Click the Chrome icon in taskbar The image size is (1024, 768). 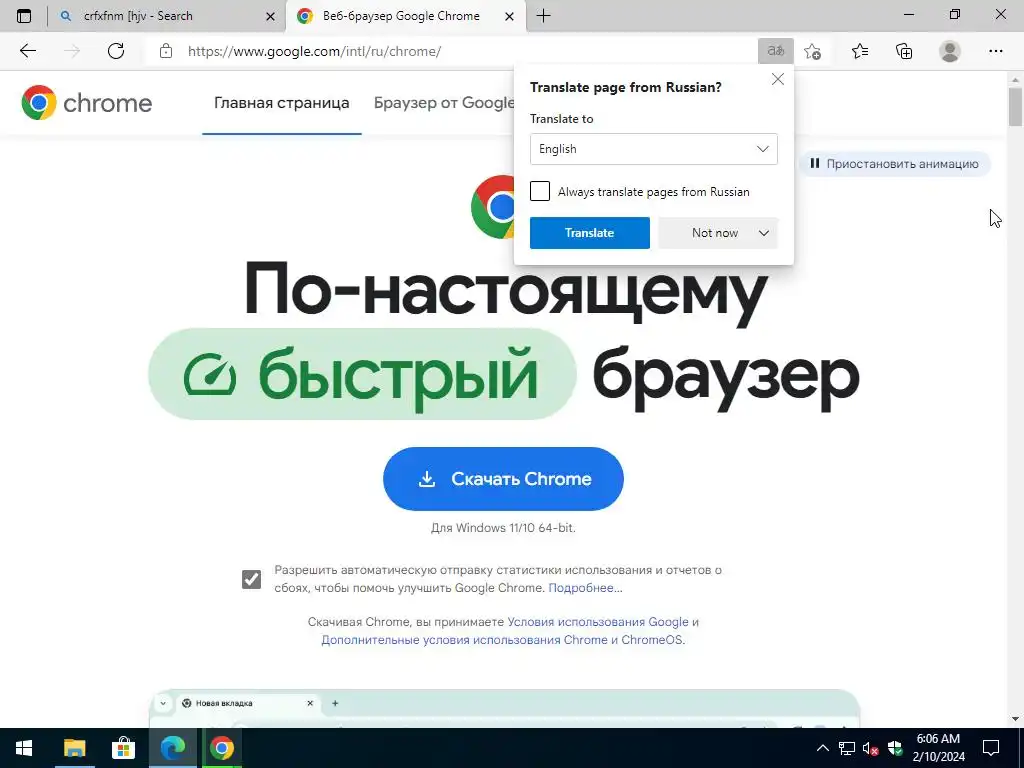[x=222, y=748]
